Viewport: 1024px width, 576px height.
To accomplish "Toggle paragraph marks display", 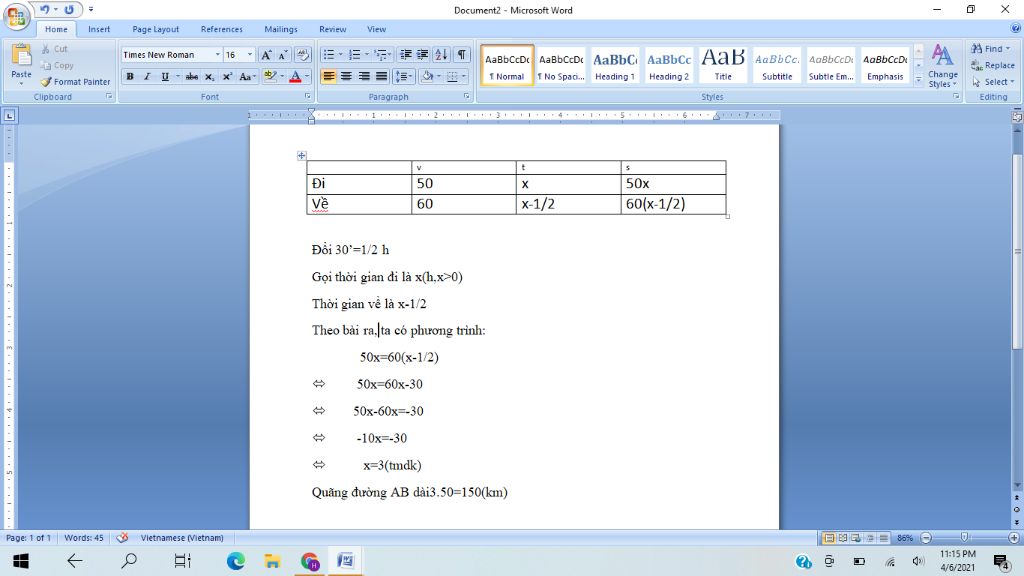I will click(462, 55).
